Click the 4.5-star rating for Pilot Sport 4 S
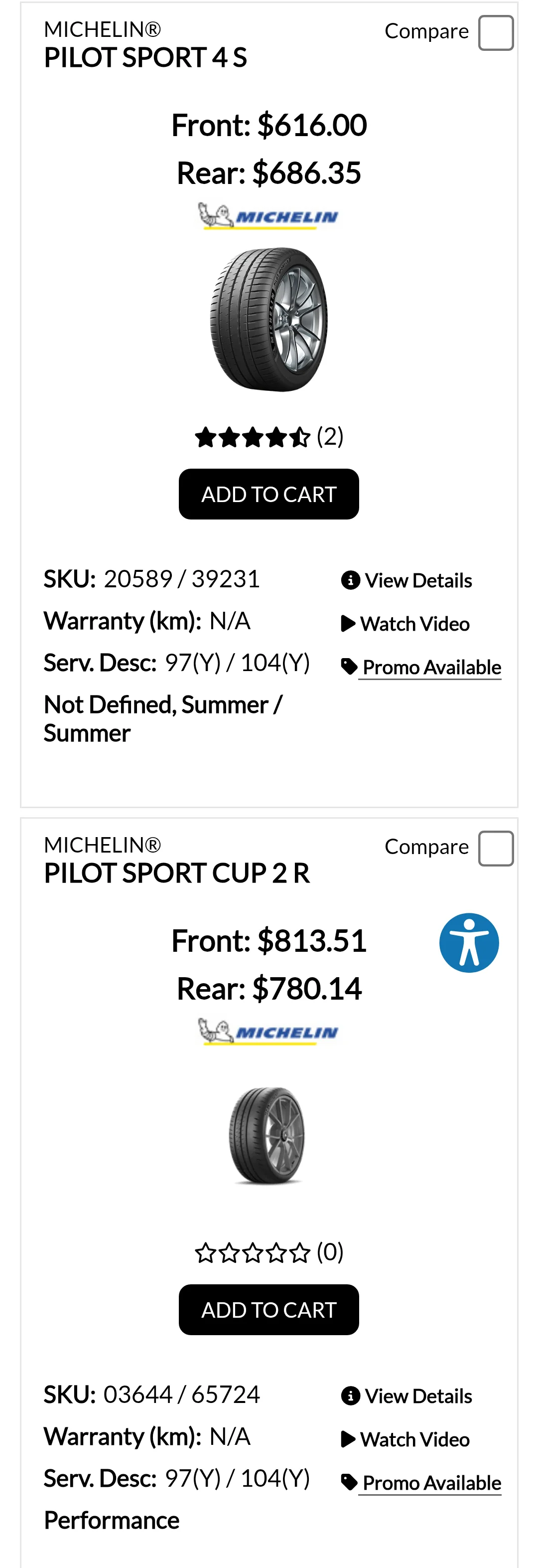 click(252, 436)
